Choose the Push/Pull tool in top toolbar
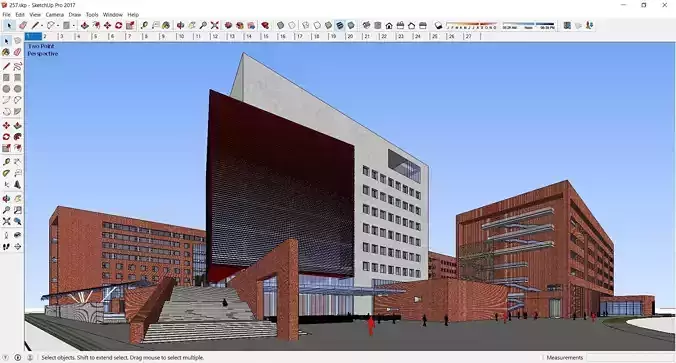This screenshot has height=363, width=676. point(84,26)
